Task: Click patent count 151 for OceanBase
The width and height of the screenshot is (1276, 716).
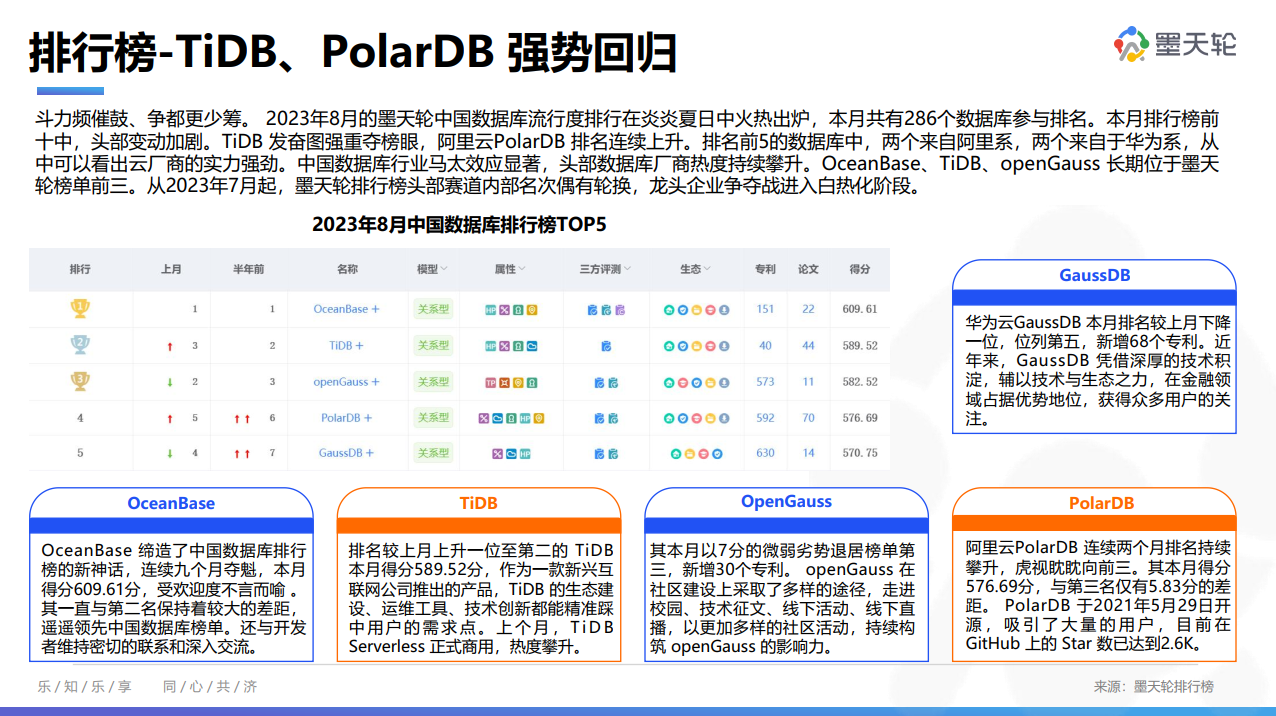Action: point(765,309)
